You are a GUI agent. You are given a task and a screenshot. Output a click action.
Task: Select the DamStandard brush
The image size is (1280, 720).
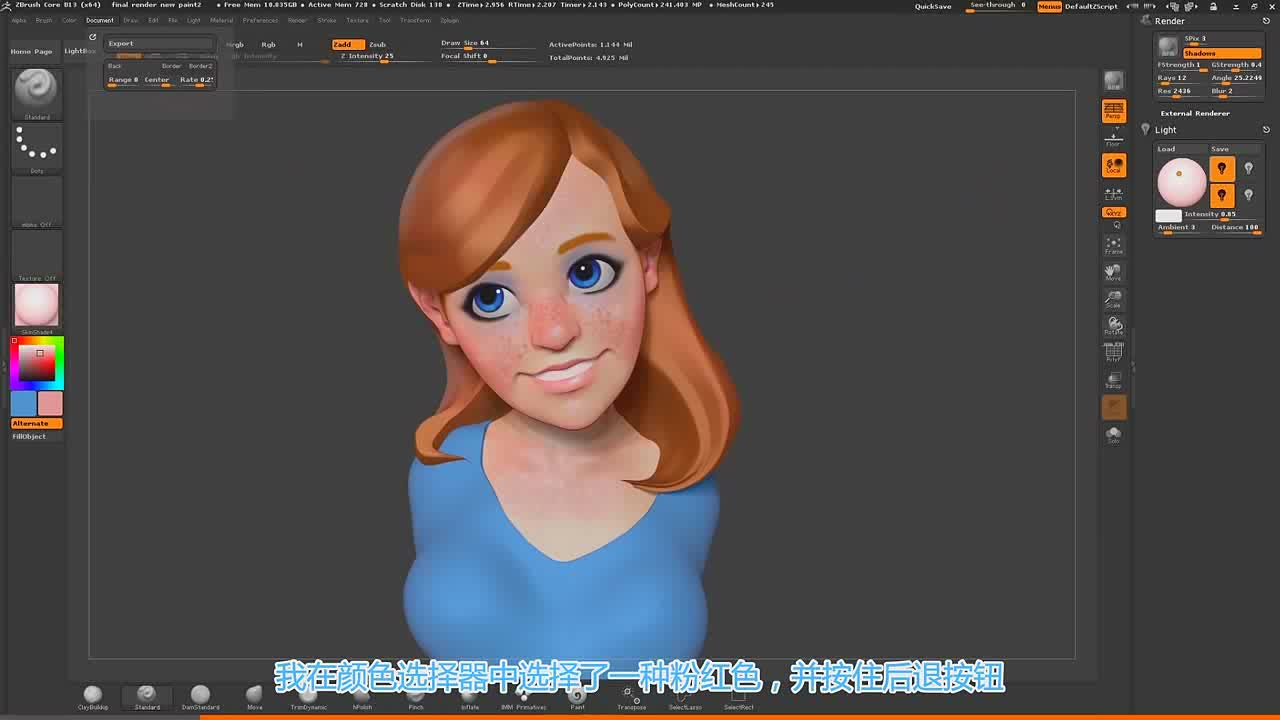click(x=200, y=695)
